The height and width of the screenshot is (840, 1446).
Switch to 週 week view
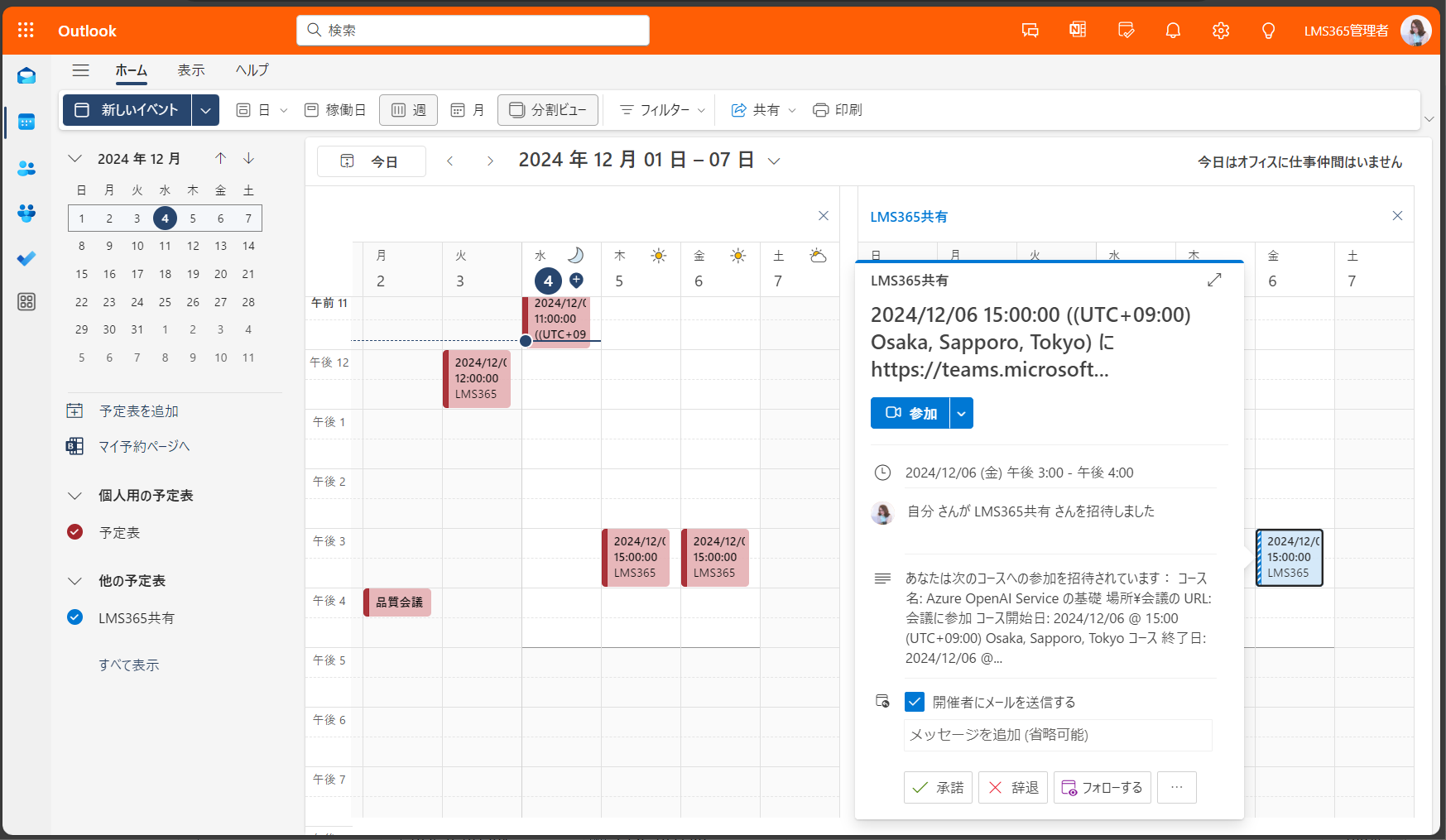click(408, 110)
